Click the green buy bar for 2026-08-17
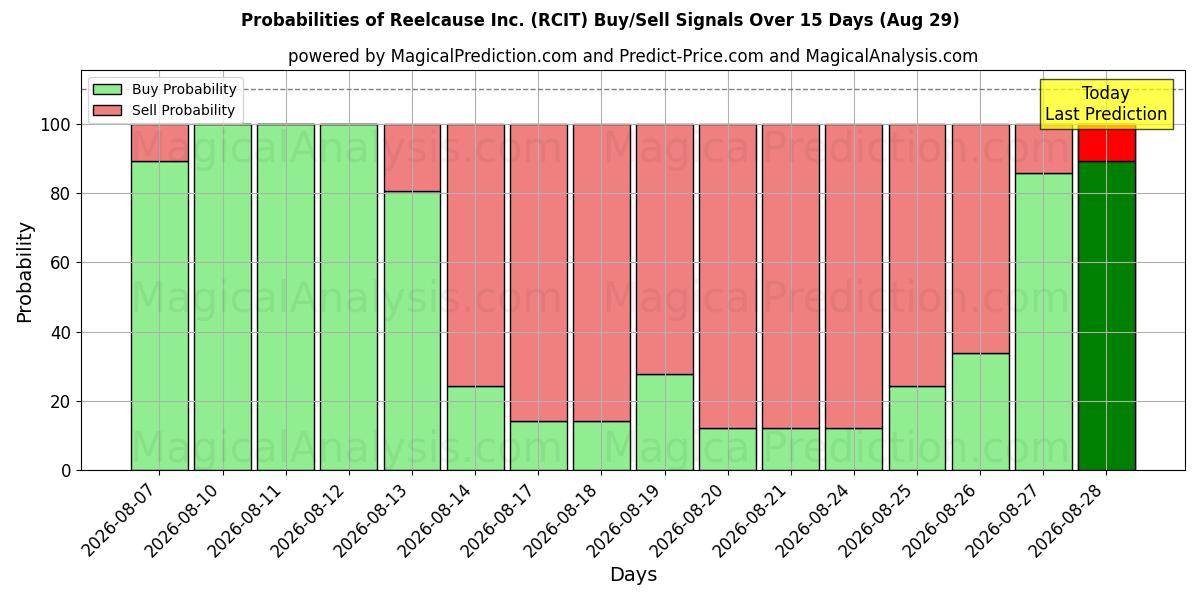This screenshot has width=1200, height=600. pos(539,446)
